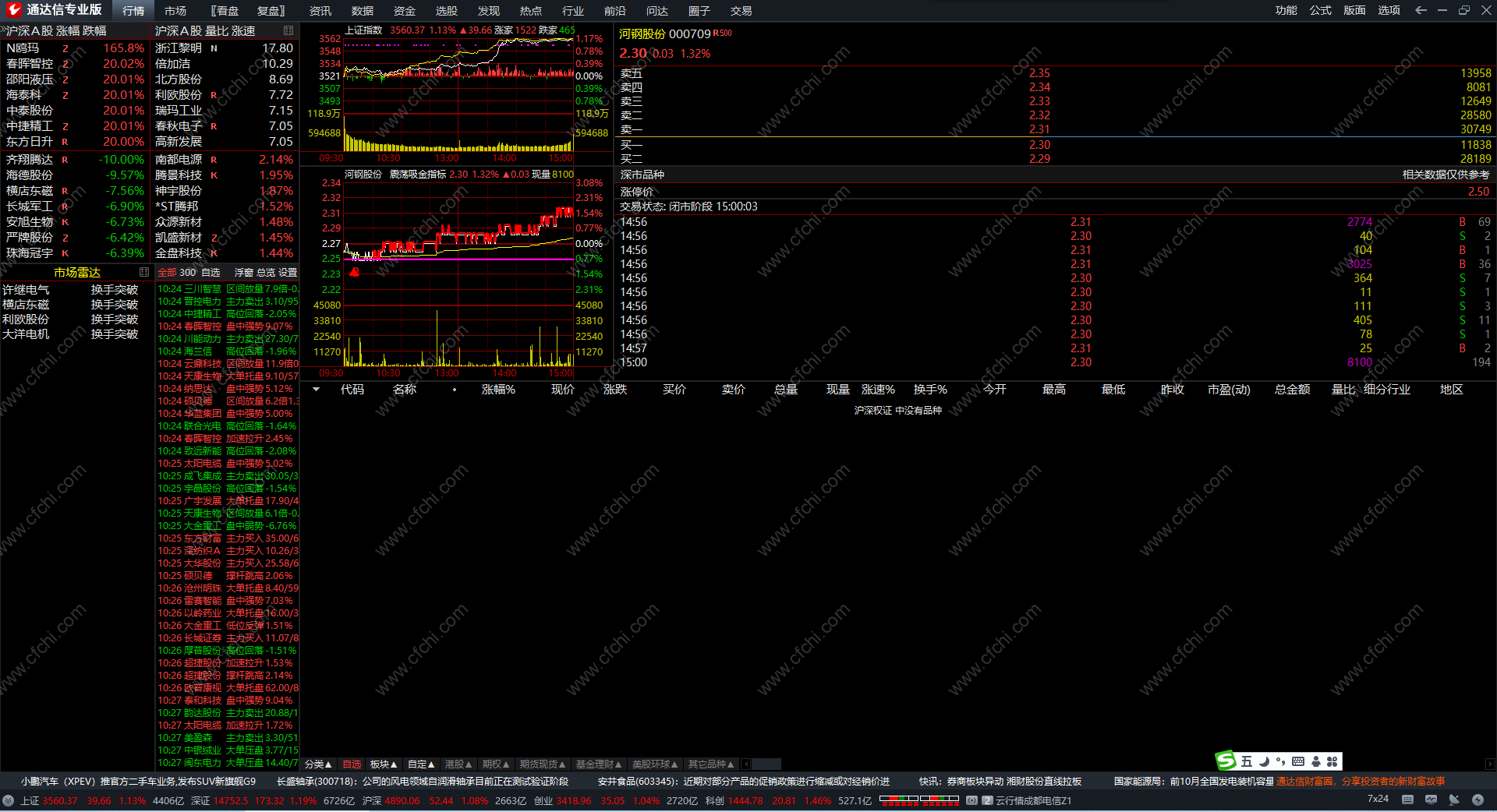Screen dimensions: 1497x812
Task: Click the back arrow in the title bar
Action: coord(1421,10)
